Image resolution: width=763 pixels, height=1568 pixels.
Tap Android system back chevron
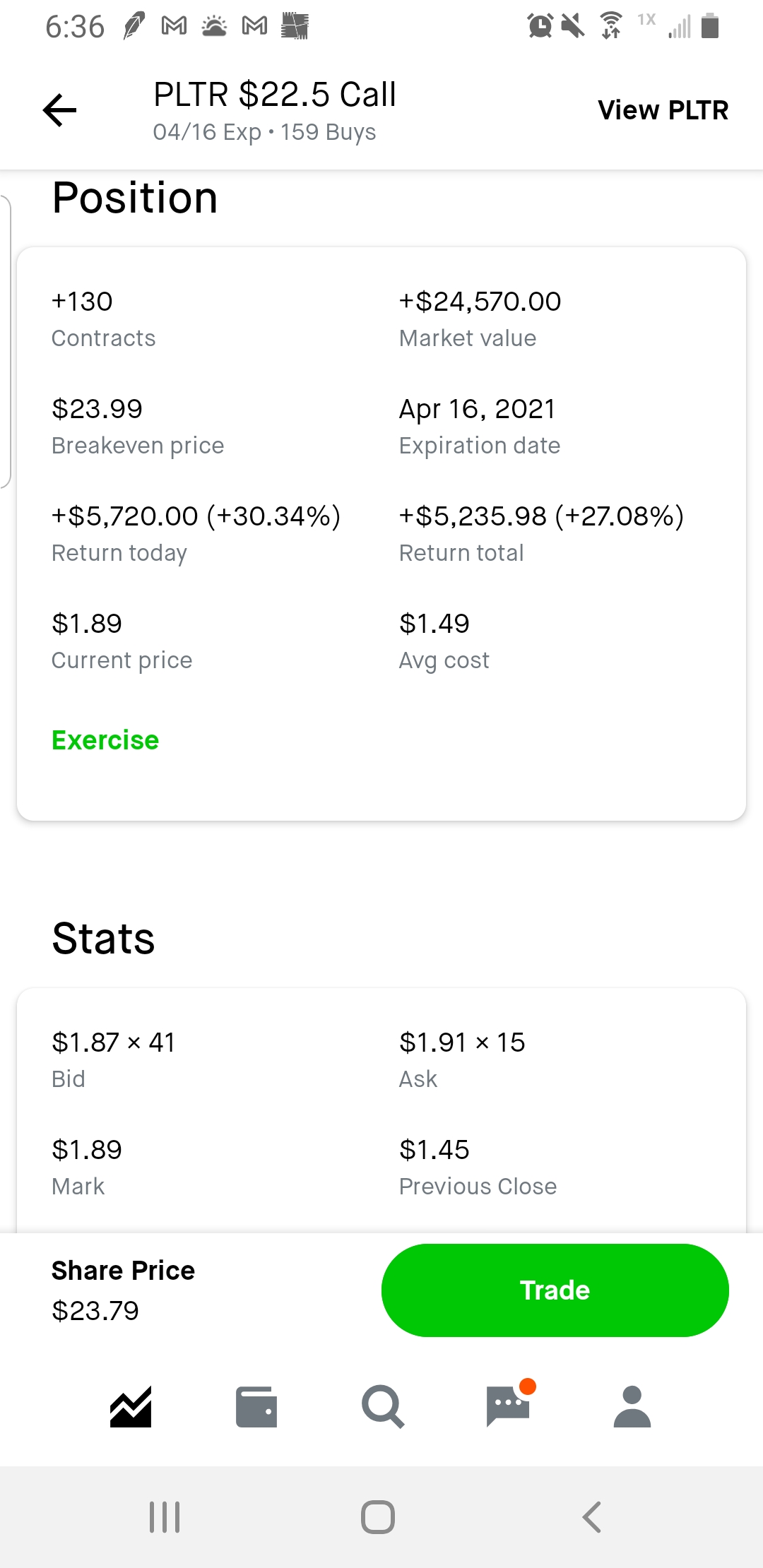click(591, 1516)
